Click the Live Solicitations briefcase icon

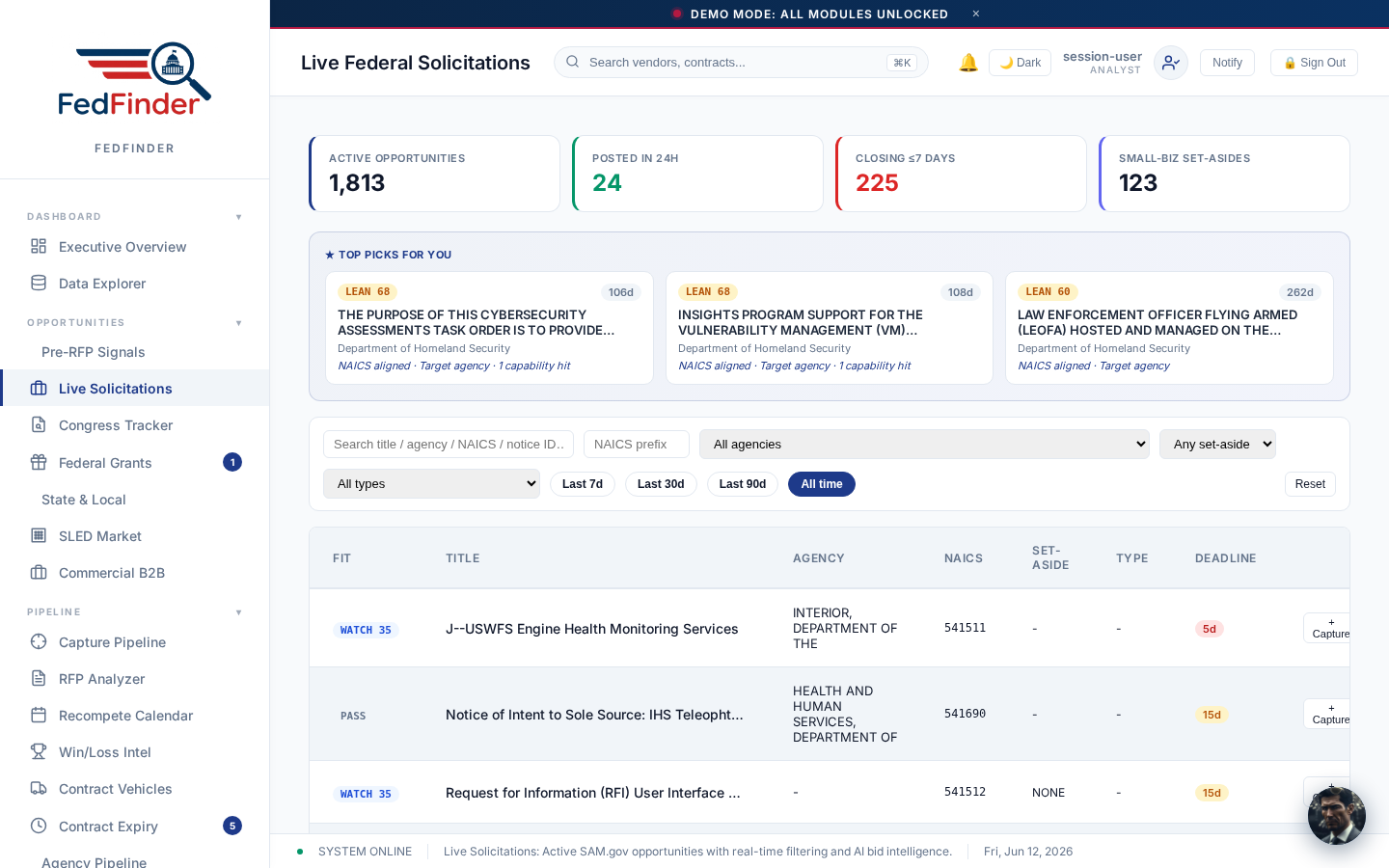(x=39, y=388)
